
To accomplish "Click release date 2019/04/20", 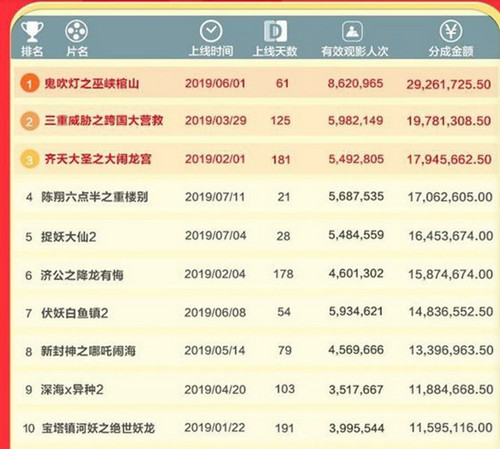I will pos(215,389).
